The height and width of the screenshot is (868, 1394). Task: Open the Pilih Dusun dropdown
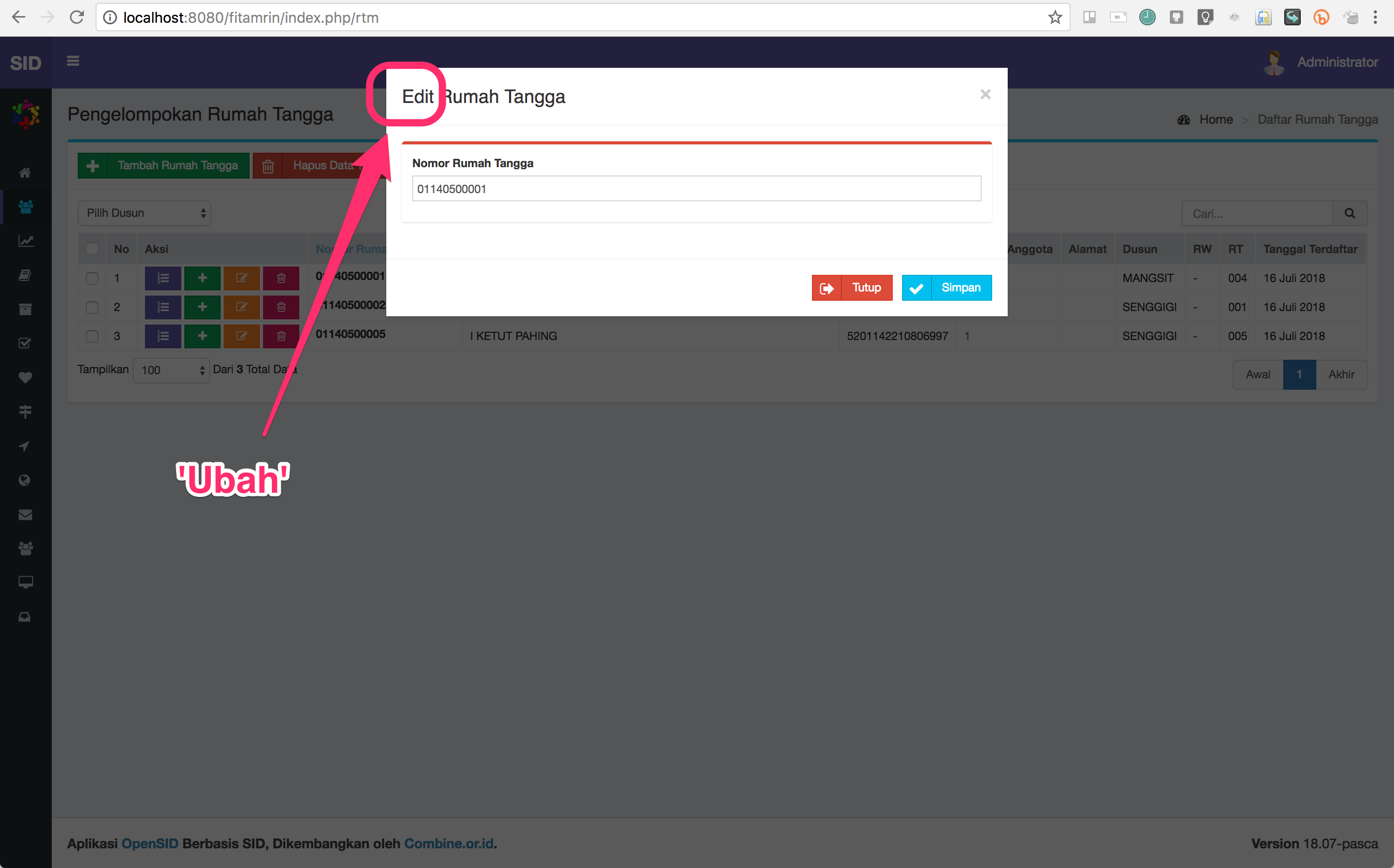coord(144,213)
